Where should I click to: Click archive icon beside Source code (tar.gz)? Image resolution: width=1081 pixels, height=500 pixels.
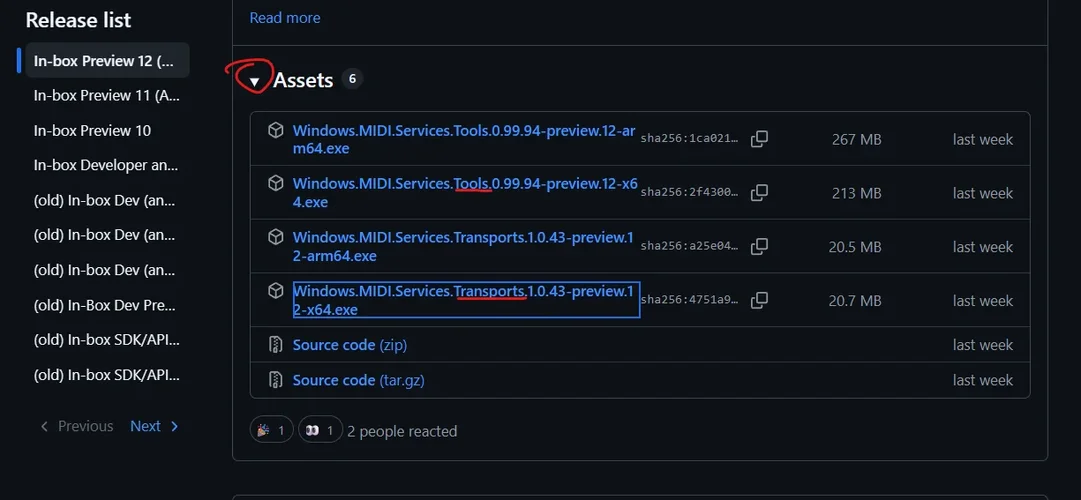click(x=276, y=380)
